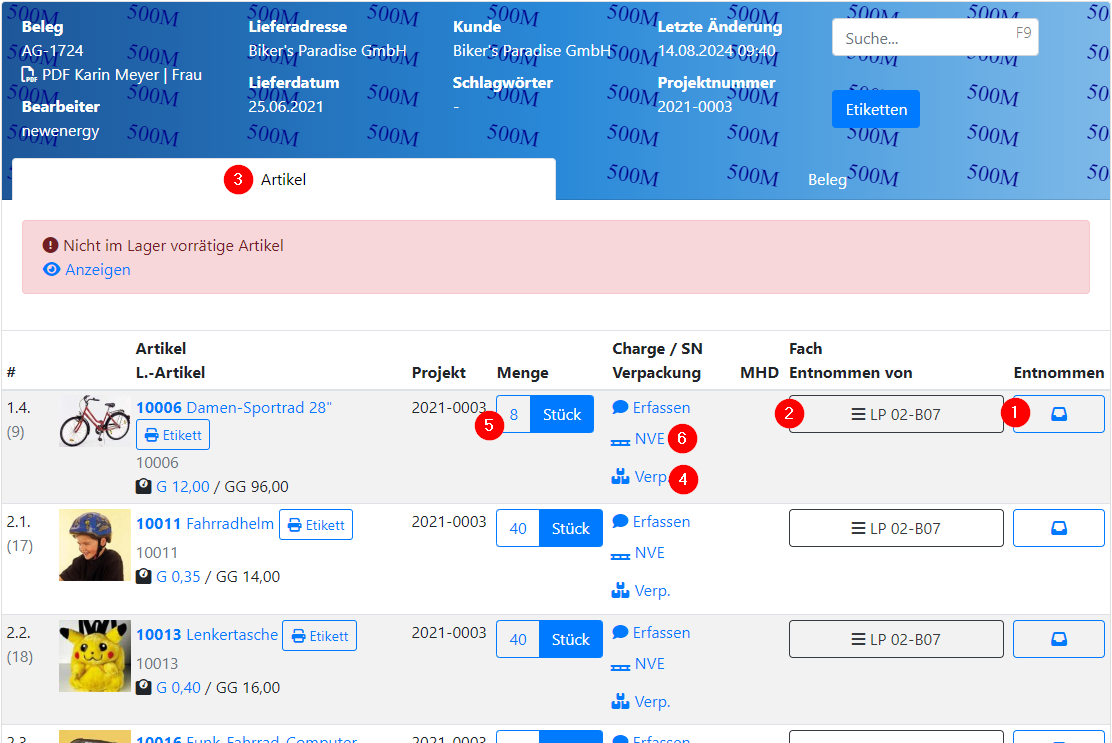Switch to the Artikel tab
This screenshot has width=1112, height=743.
coord(283,180)
